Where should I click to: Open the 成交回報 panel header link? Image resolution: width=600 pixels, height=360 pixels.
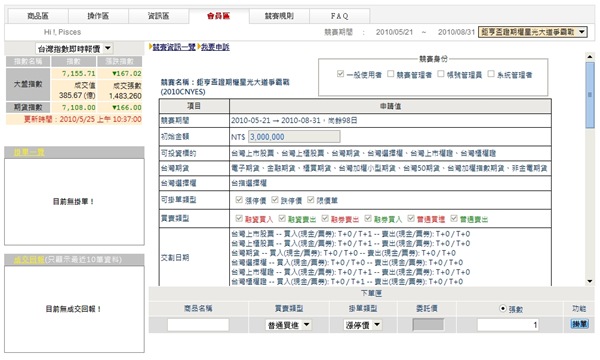(x=29, y=260)
